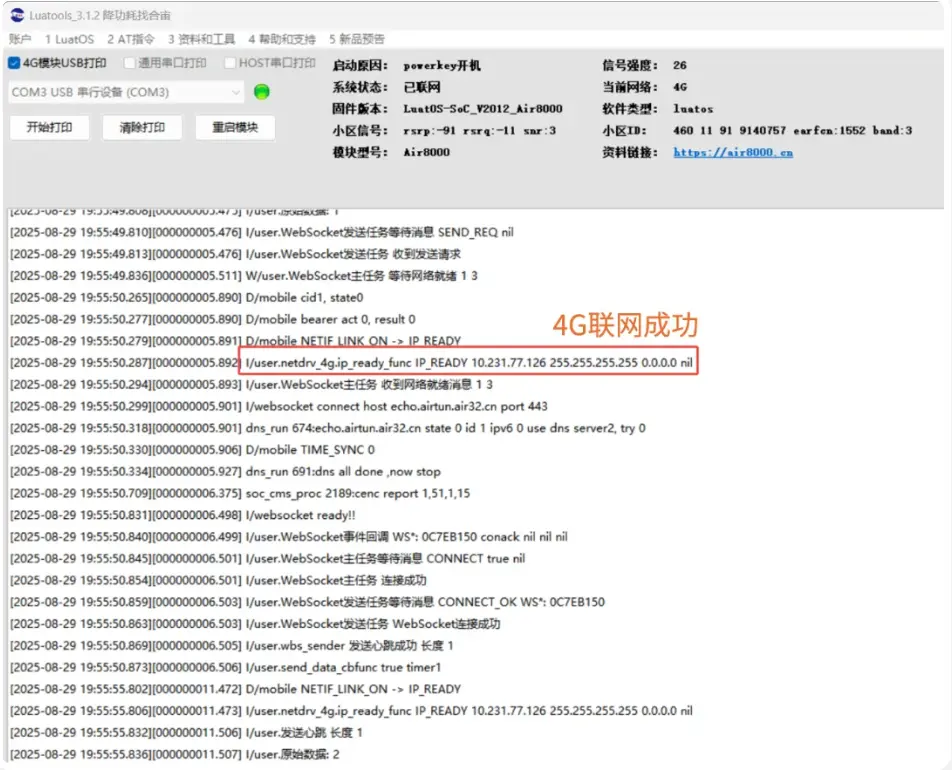This screenshot has width=952, height=770.
Task: Select log line websocket connect host echo.airtun.air32.cn
Action: (x=279, y=406)
